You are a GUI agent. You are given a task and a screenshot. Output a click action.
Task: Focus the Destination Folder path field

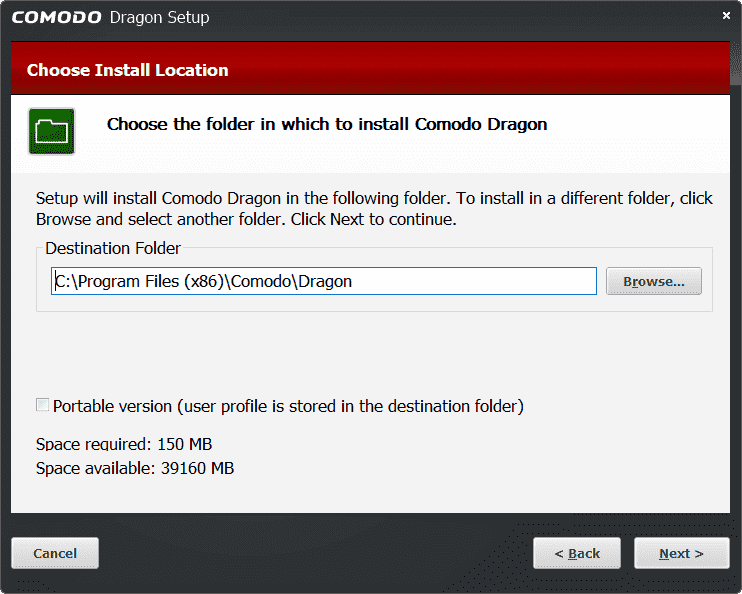pyautogui.click(x=324, y=281)
